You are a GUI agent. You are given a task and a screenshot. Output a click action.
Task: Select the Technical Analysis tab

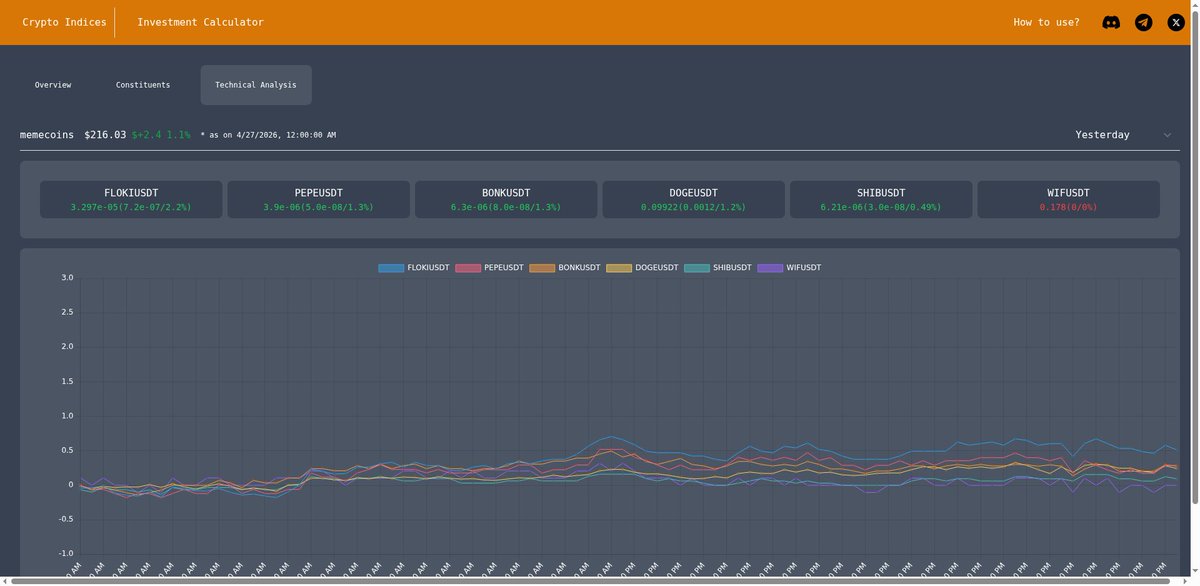tap(255, 84)
